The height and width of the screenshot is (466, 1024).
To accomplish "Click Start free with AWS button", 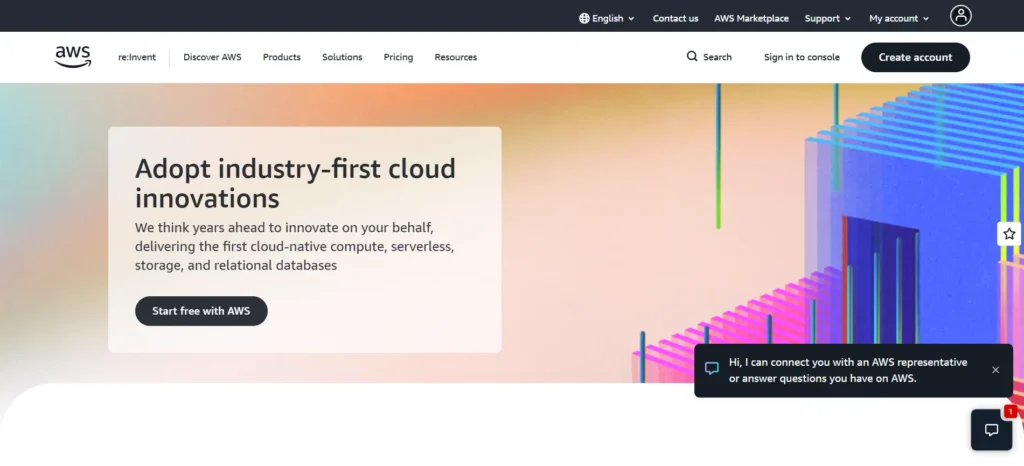I will [x=201, y=311].
